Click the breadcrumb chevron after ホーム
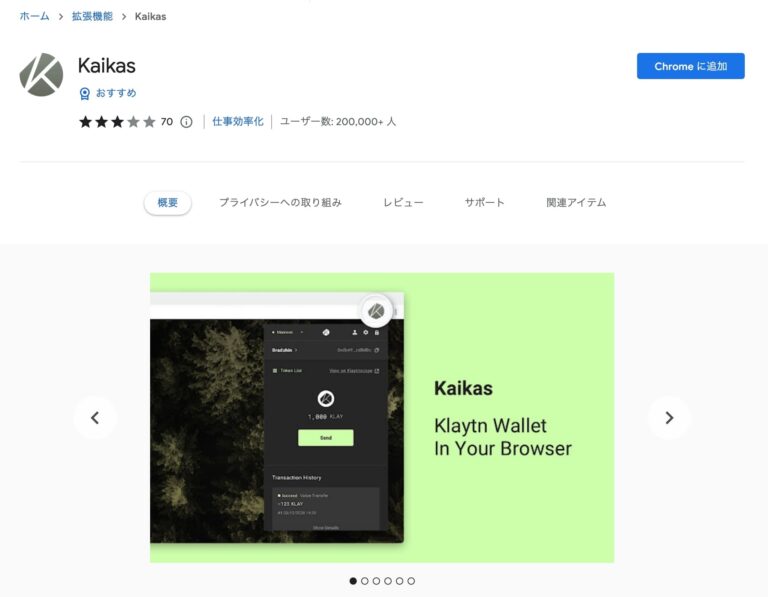The width and height of the screenshot is (768, 597). (x=61, y=17)
